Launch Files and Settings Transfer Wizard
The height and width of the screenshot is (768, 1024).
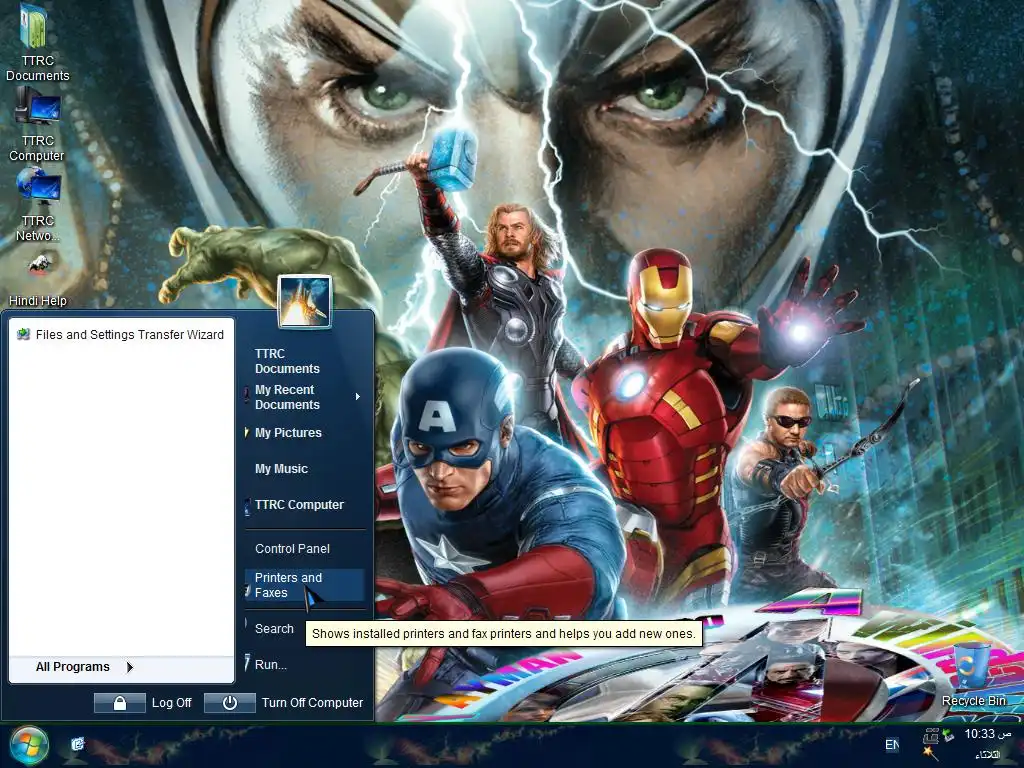click(120, 334)
